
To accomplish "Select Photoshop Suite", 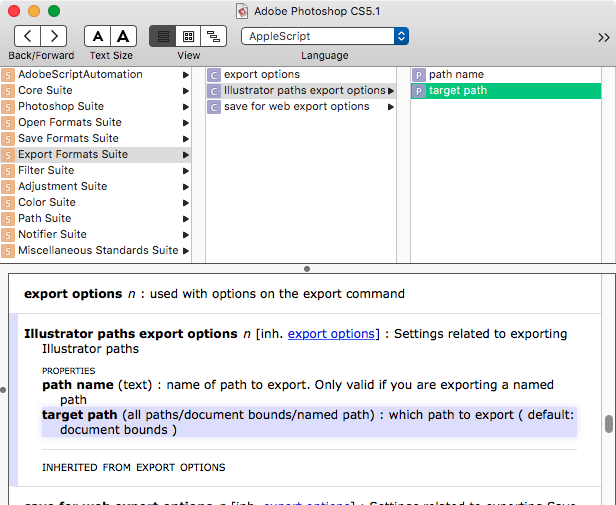I will (x=95, y=107).
